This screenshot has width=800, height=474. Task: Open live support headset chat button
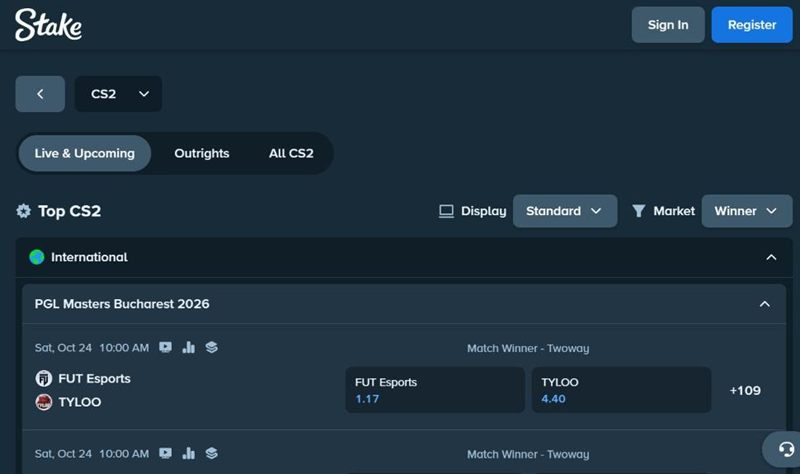point(786,449)
